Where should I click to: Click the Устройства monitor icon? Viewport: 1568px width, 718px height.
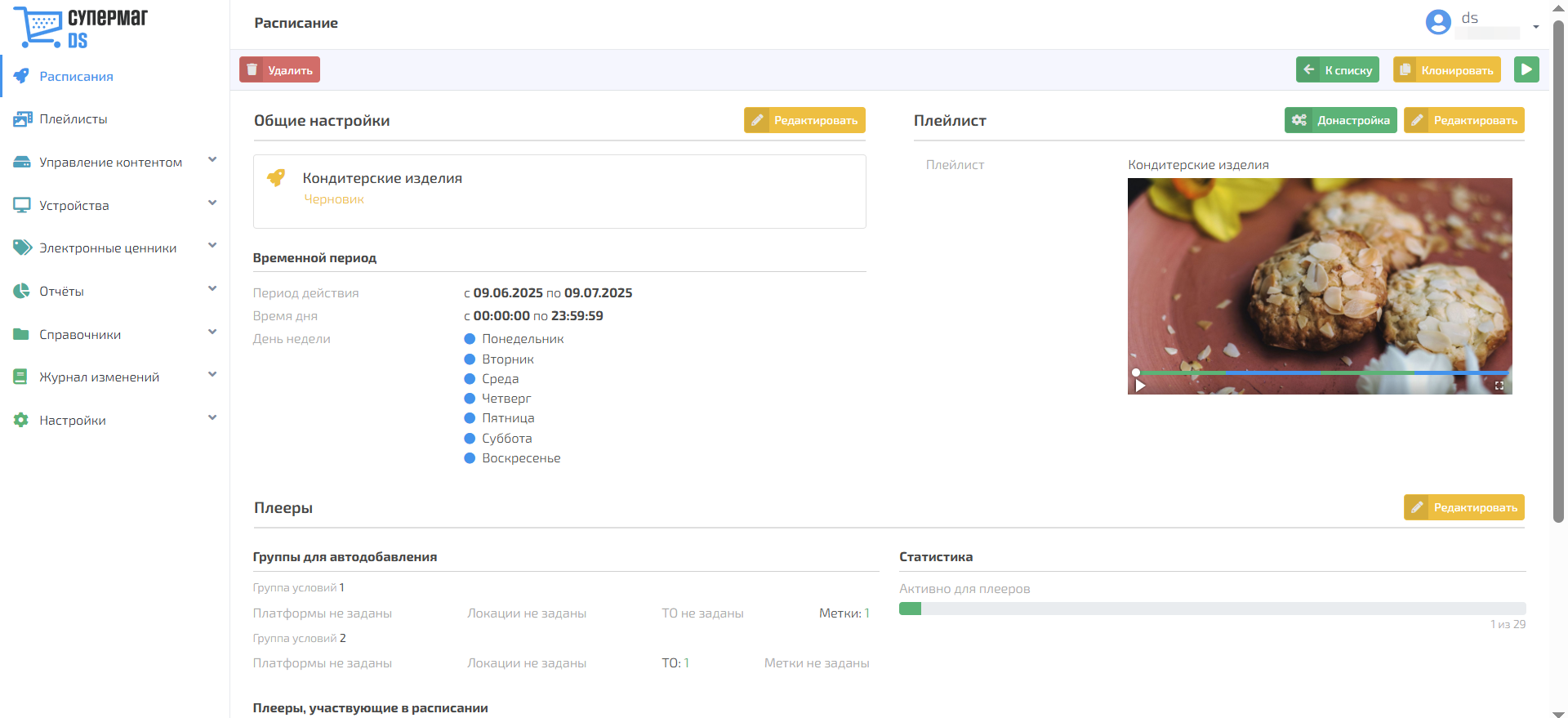click(x=22, y=205)
